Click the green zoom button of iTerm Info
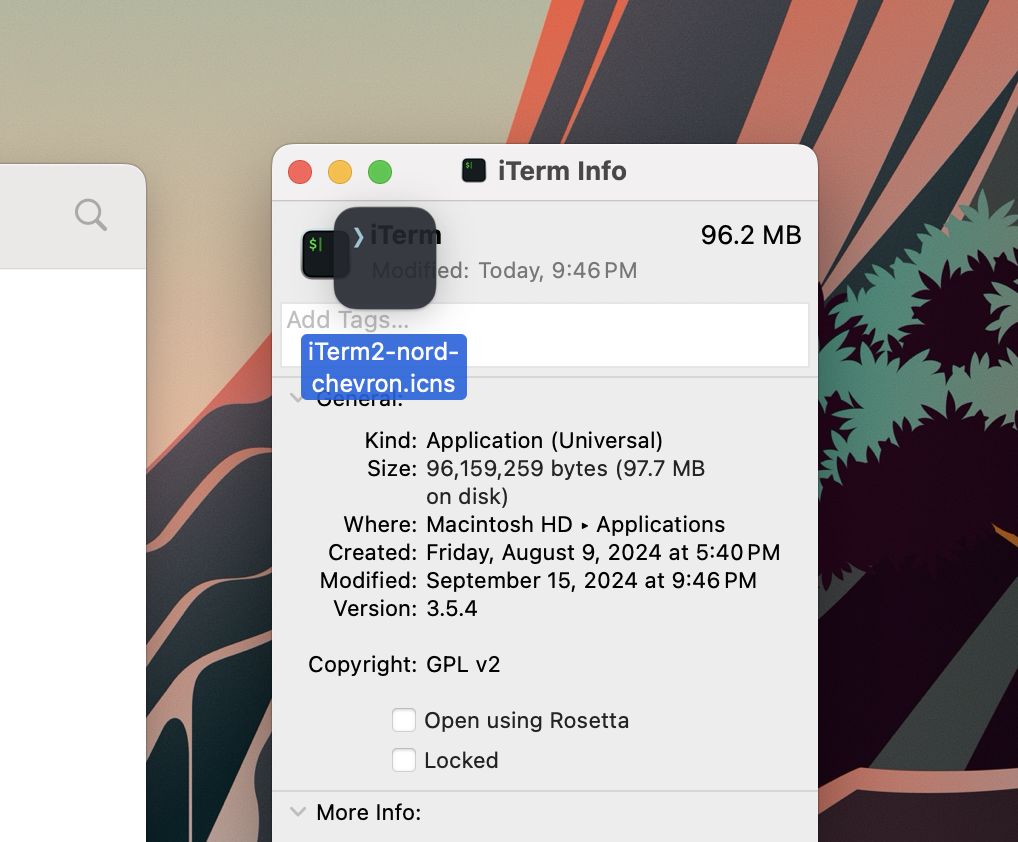 [x=380, y=172]
